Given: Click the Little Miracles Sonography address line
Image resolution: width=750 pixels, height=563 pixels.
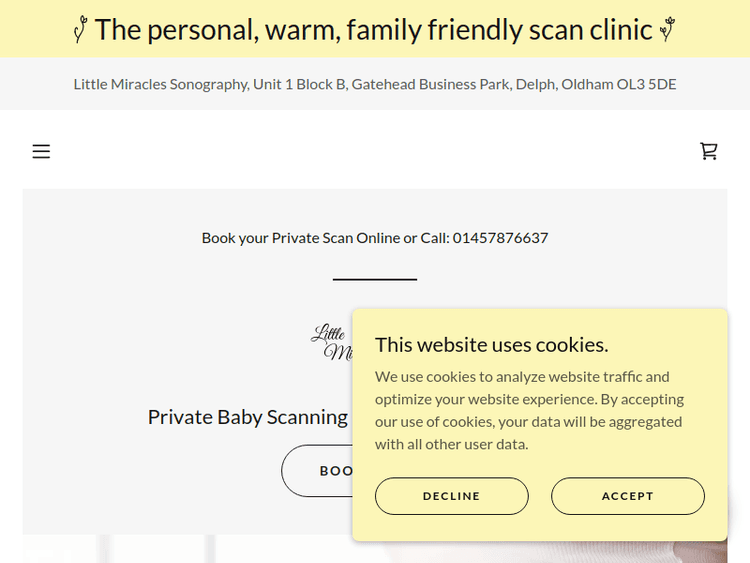Looking at the screenshot, I should click(375, 84).
